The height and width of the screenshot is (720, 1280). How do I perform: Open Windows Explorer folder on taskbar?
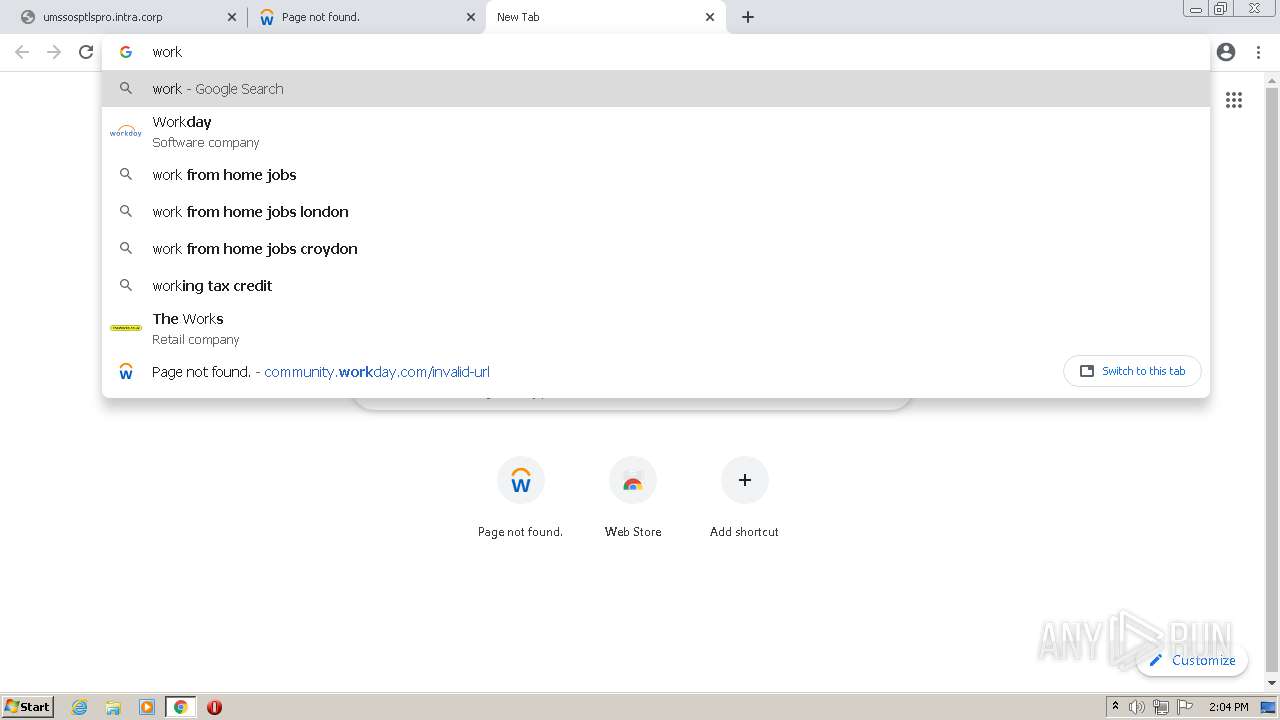pos(113,707)
